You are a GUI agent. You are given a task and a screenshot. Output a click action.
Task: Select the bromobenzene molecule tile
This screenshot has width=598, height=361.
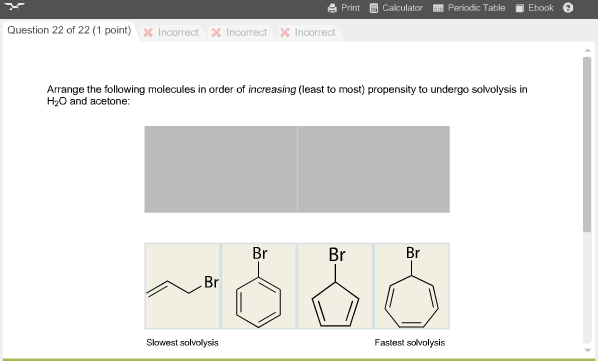259,286
